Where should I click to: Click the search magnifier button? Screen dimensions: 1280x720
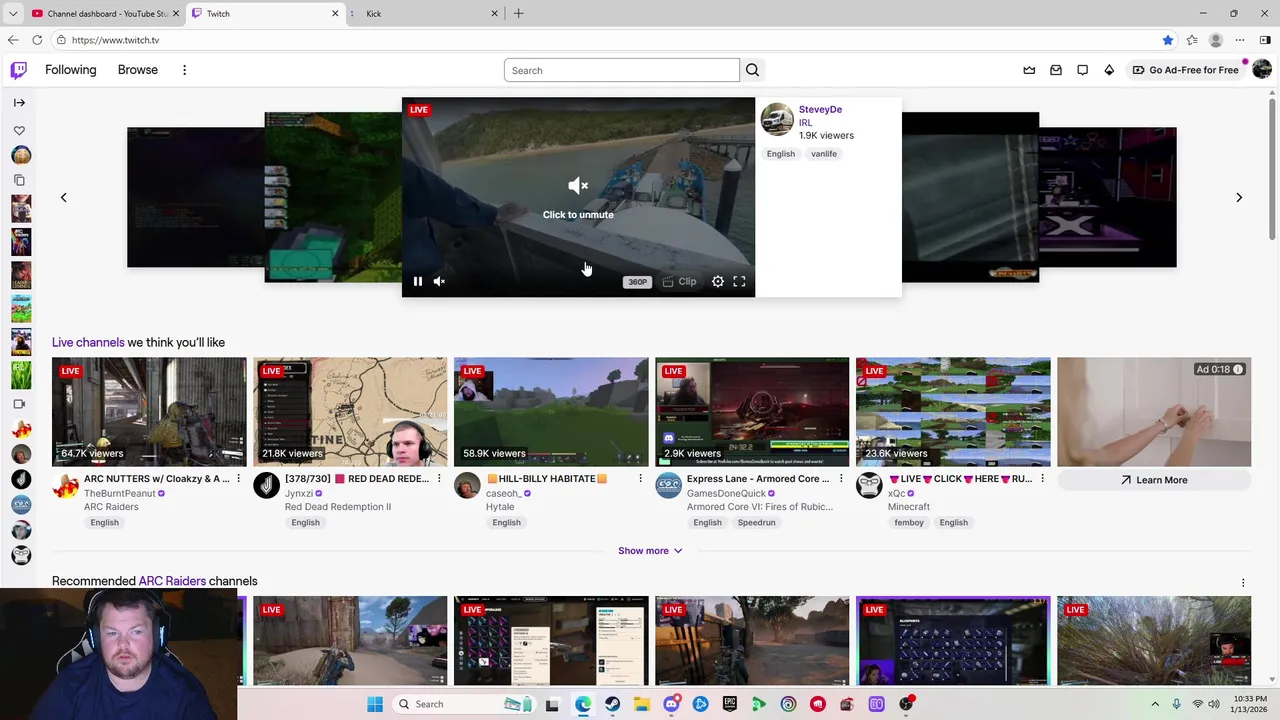pyautogui.click(x=752, y=70)
